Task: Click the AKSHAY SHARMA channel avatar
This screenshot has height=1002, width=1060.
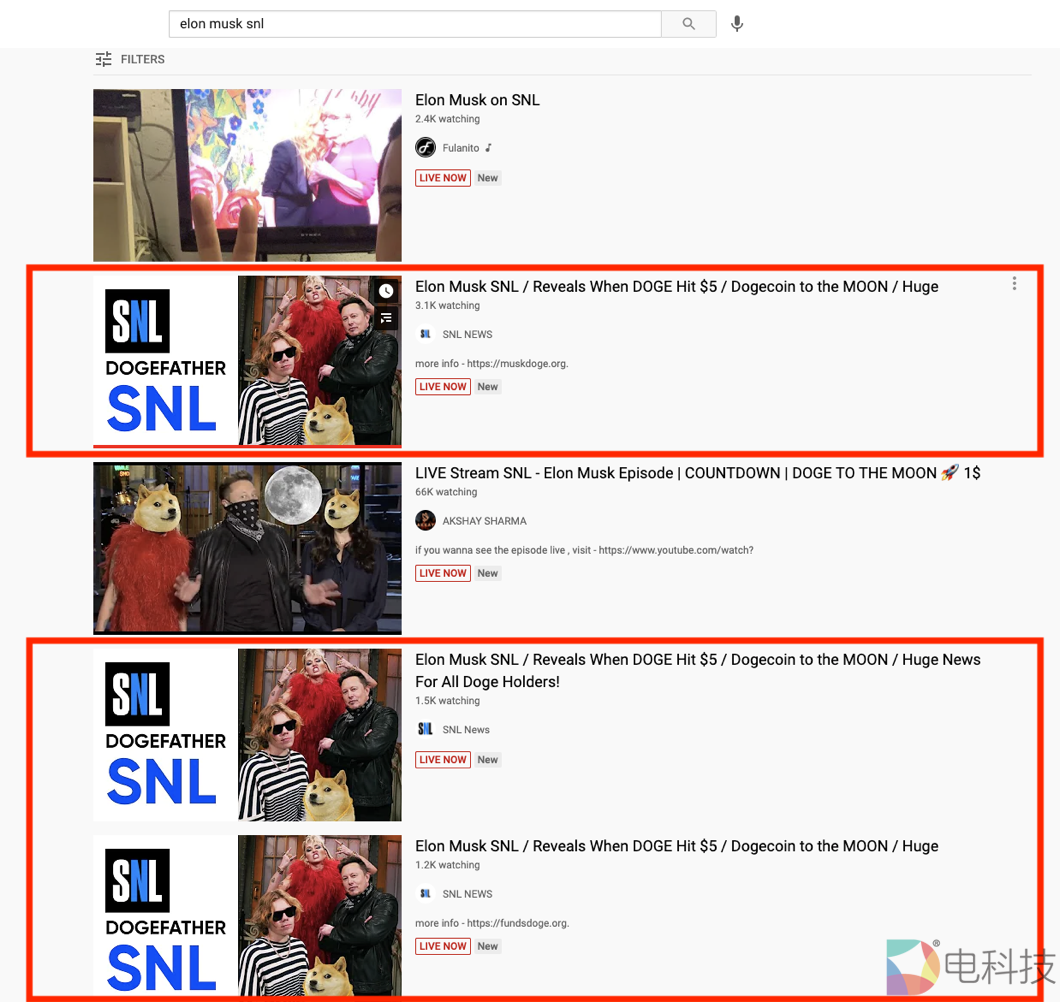Action: pyautogui.click(x=425, y=521)
